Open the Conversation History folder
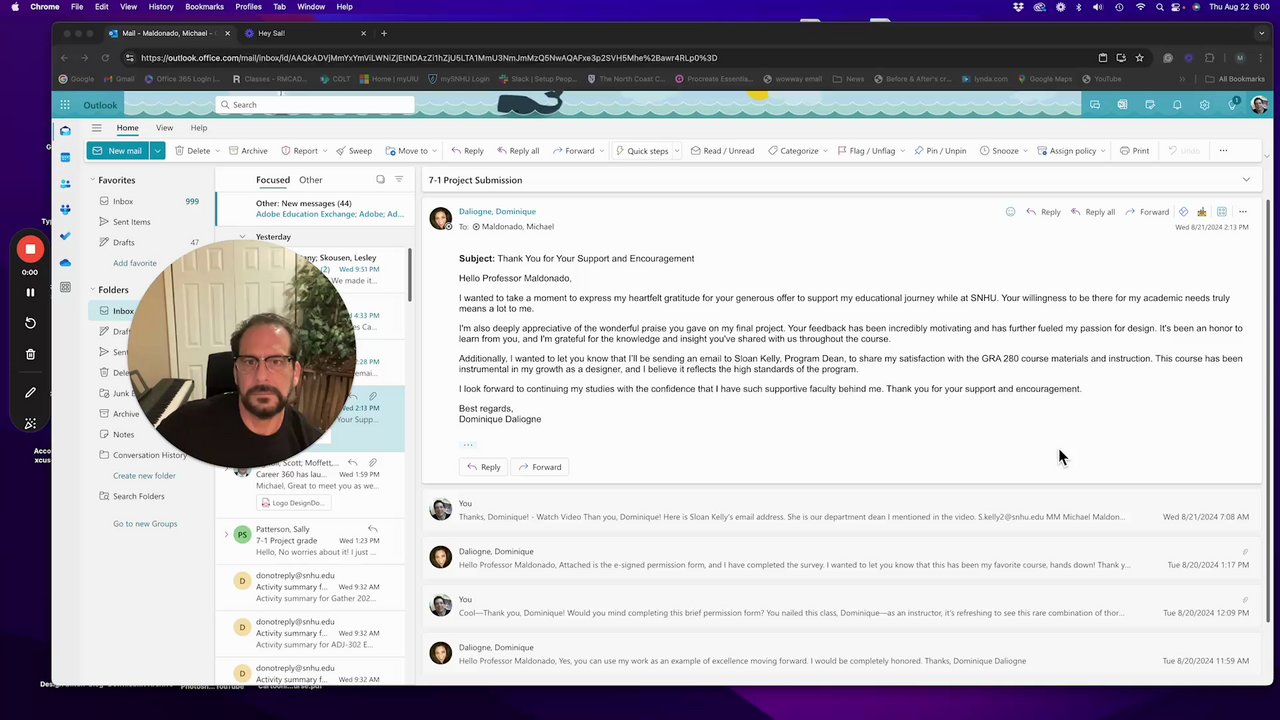 coord(149,455)
